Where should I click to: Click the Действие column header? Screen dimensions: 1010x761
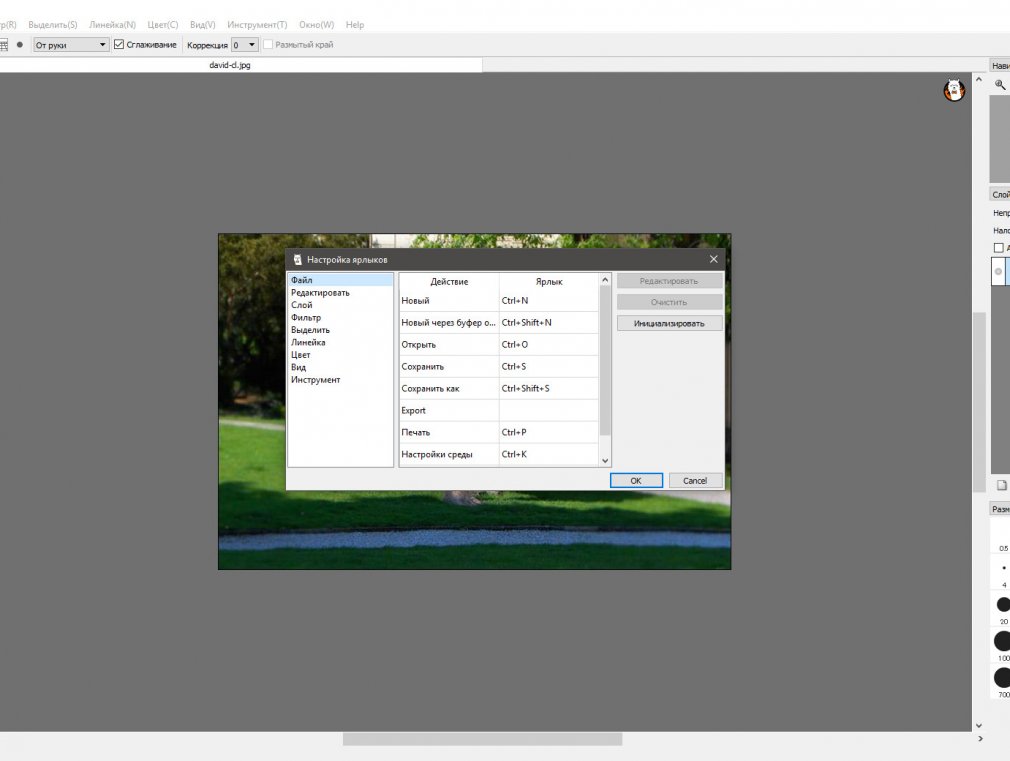coord(449,282)
